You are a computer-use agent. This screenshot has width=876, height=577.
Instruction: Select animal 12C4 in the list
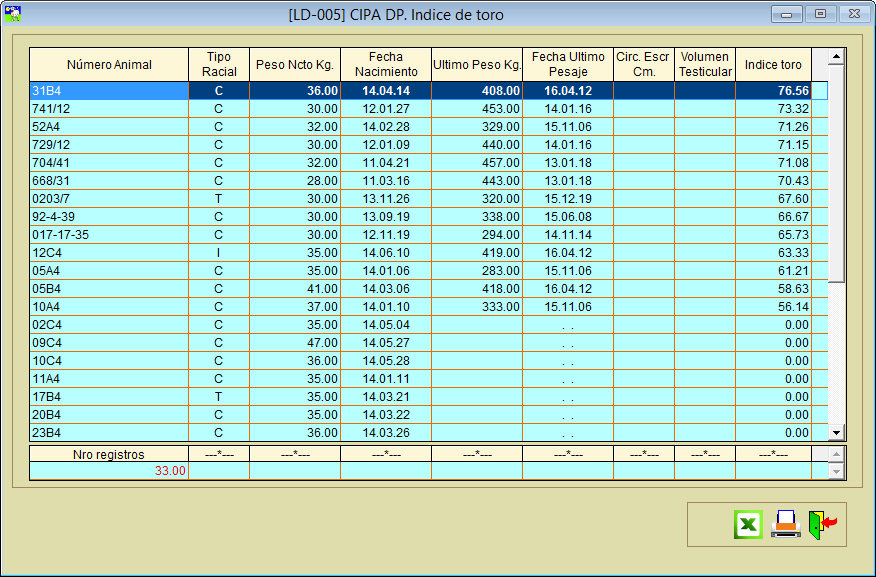109,253
